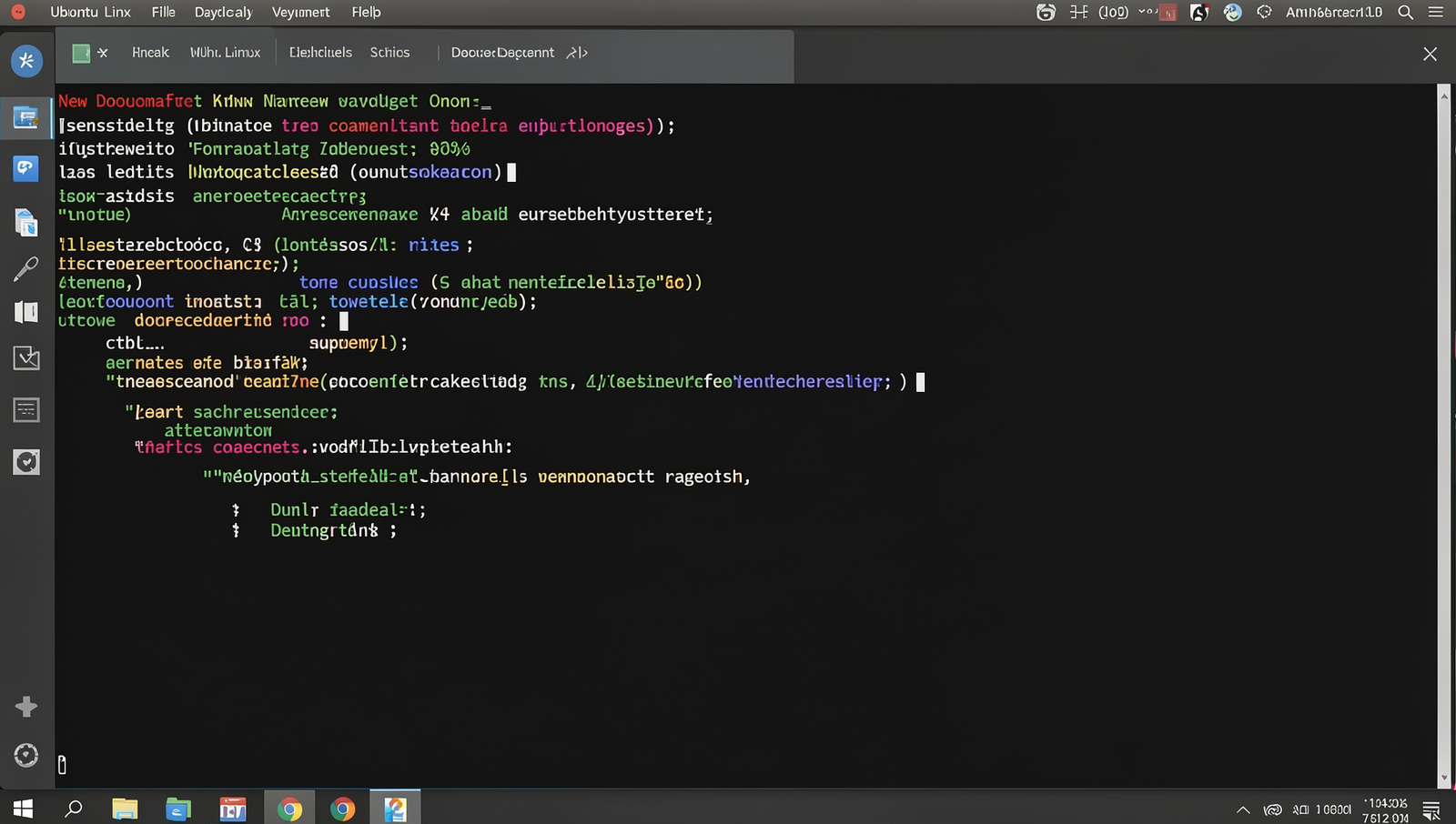Open the Windows Start button
Viewport: 1456px width, 824px height.
(23, 808)
